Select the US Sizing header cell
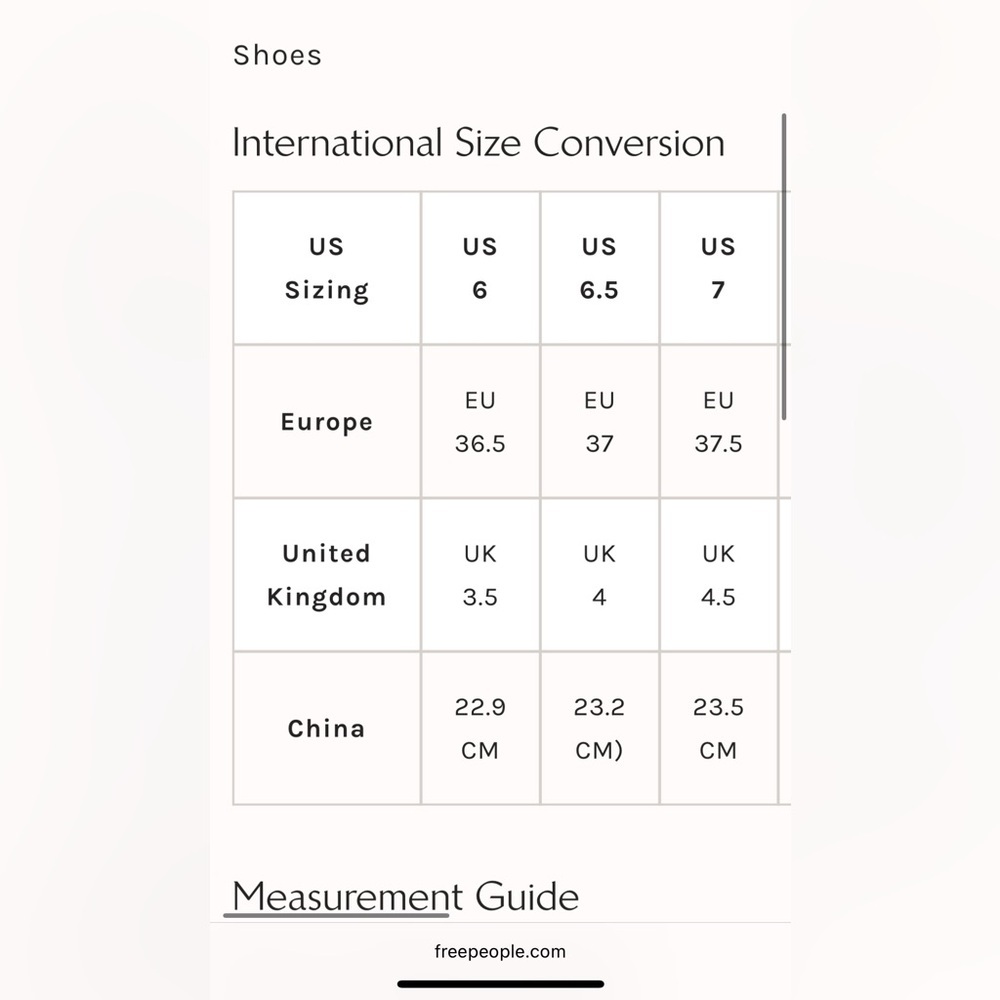The image size is (1000, 1000). tap(327, 268)
